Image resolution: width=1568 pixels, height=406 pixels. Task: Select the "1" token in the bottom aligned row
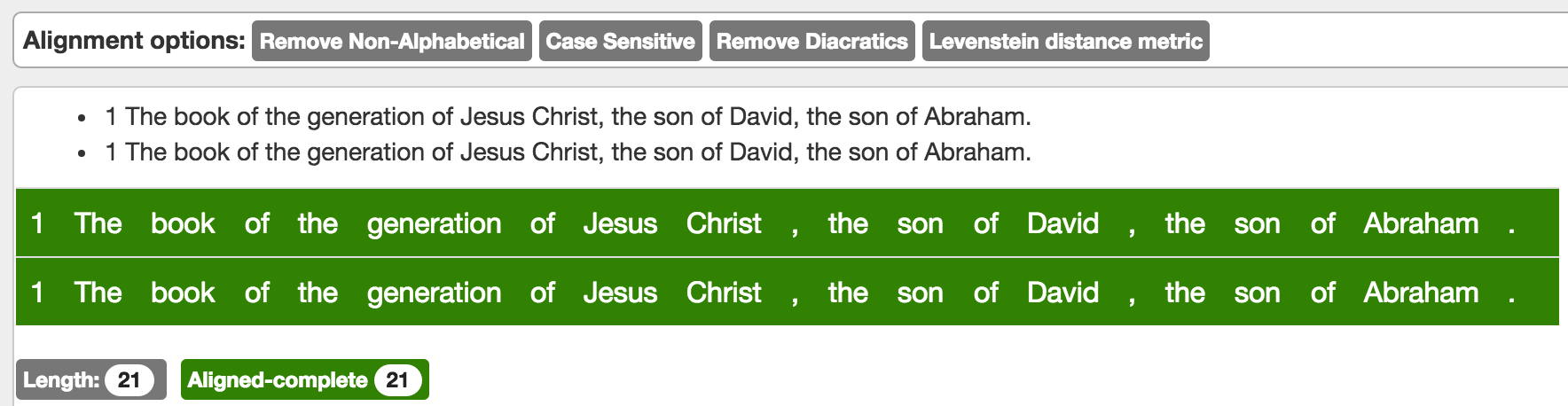(x=37, y=293)
